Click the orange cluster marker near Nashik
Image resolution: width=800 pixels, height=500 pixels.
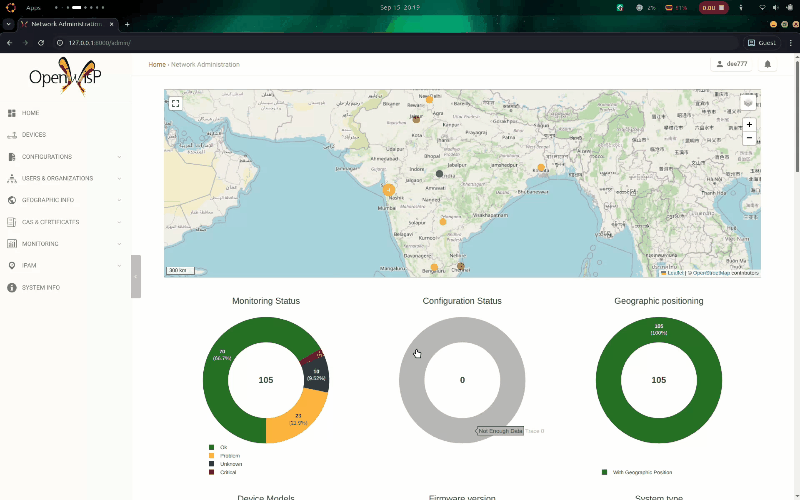(389, 190)
